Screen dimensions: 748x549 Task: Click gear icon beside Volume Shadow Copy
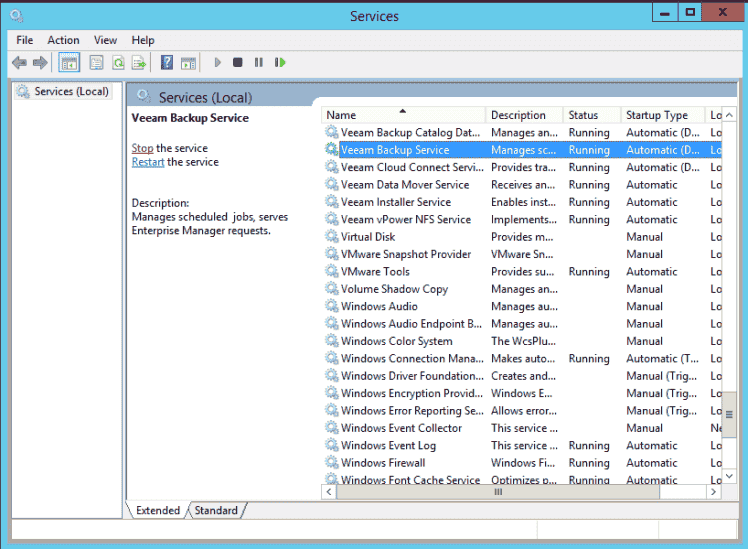[332, 288]
